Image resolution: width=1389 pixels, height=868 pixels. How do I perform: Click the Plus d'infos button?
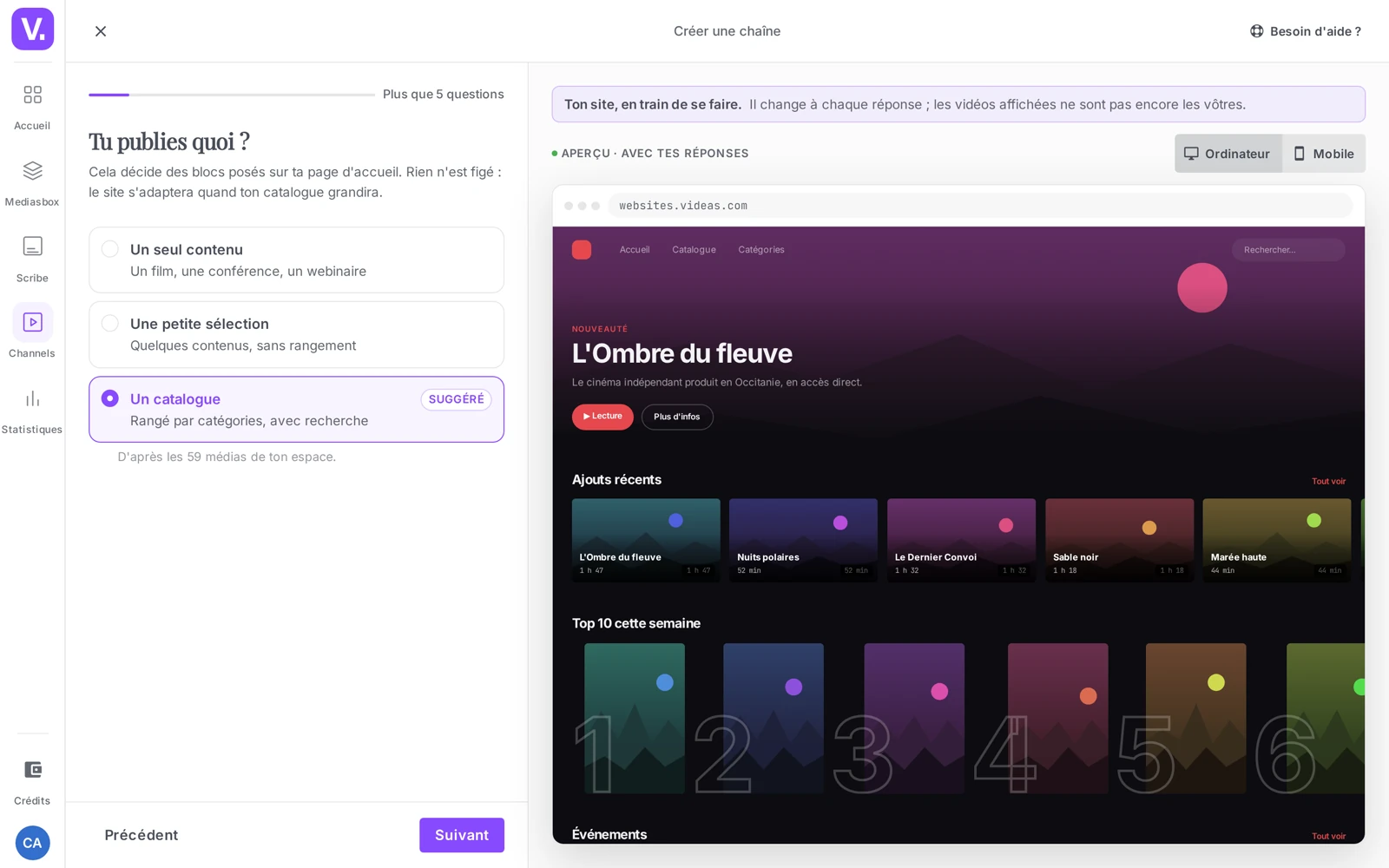click(677, 417)
